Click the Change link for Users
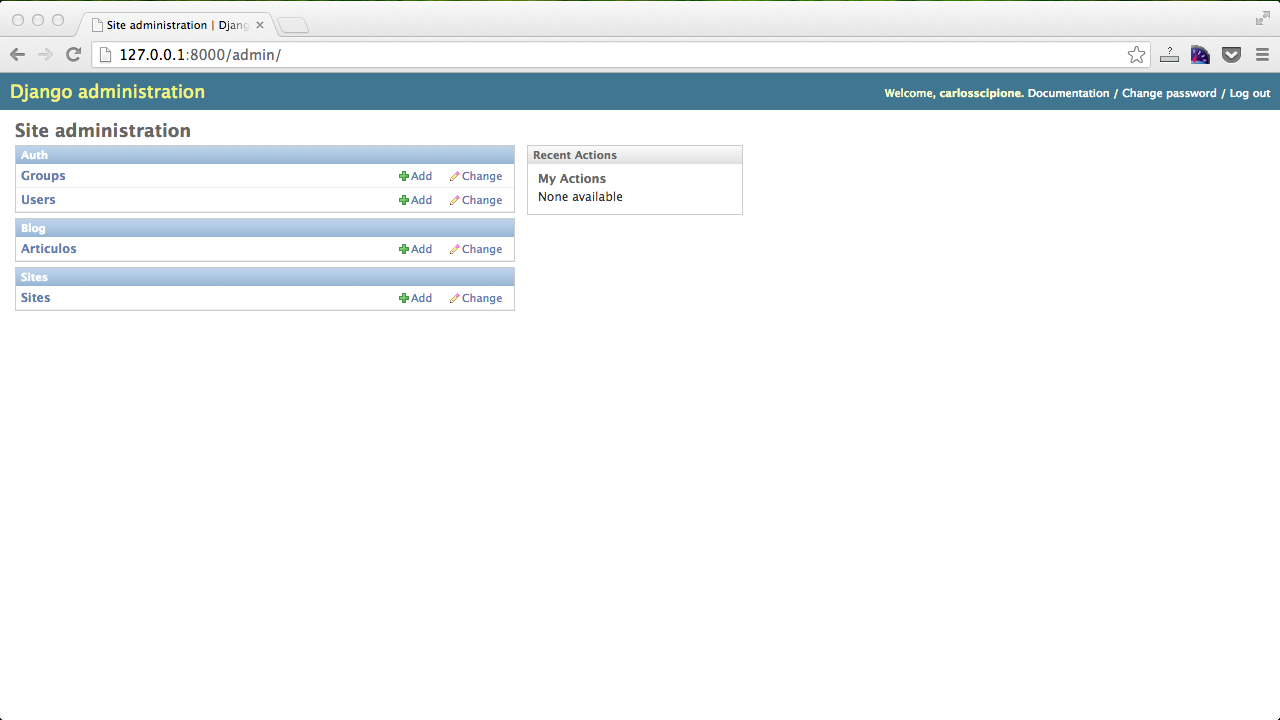1280x720 pixels. coord(482,200)
